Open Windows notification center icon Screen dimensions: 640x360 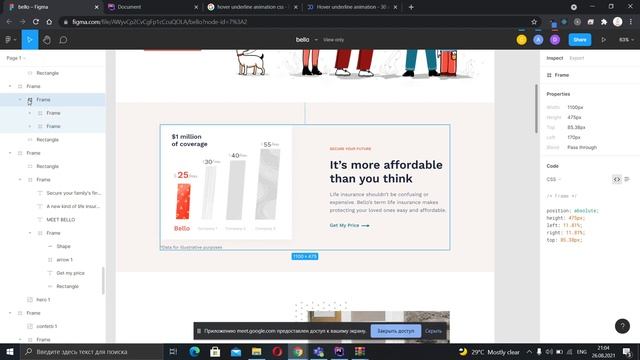(627, 351)
